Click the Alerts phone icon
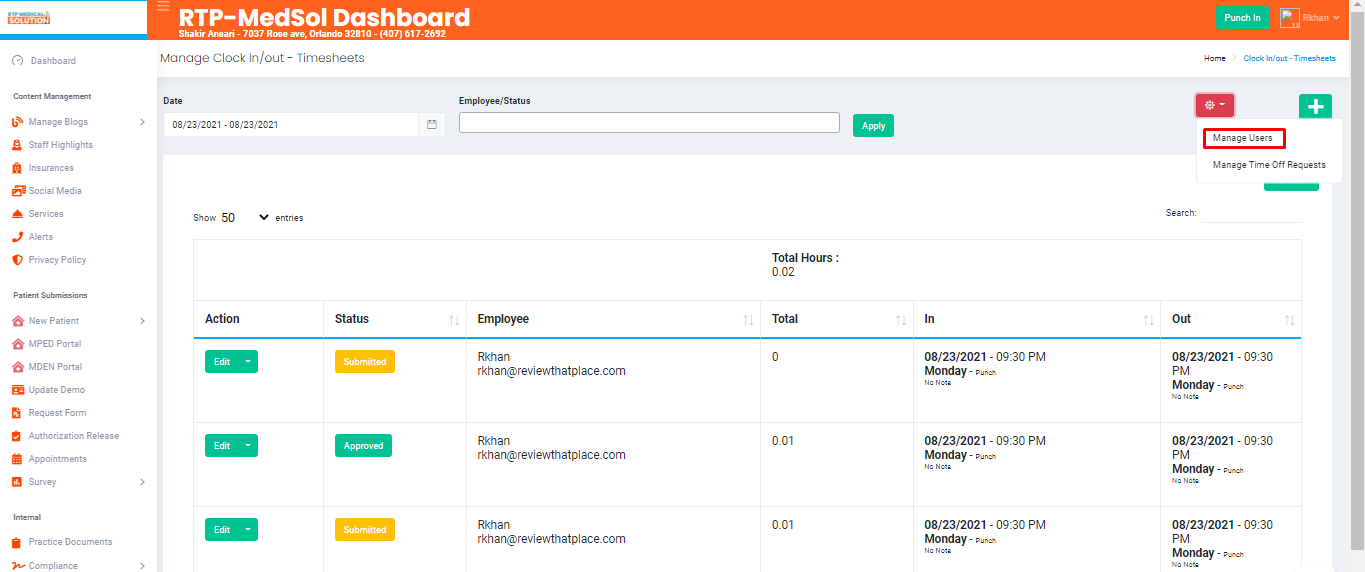The width and height of the screenshot is (1365, 572). [18, 237]
